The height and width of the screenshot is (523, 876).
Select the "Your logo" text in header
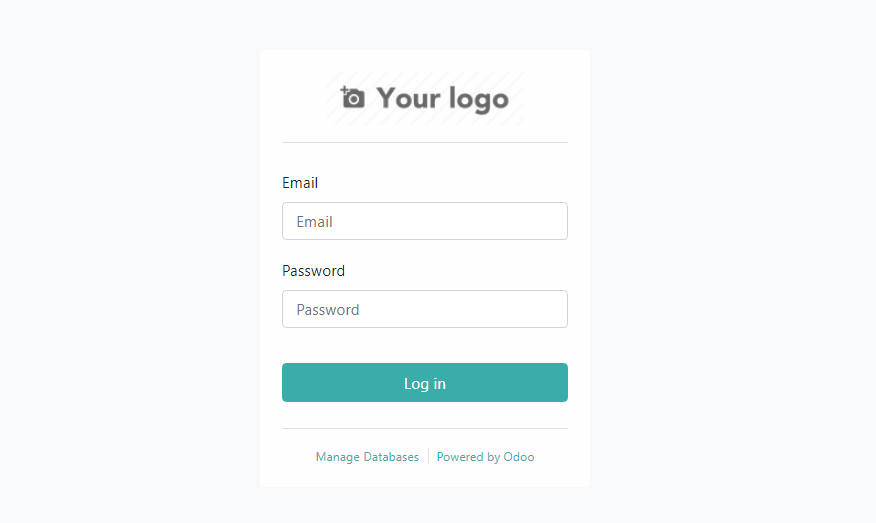442,99
